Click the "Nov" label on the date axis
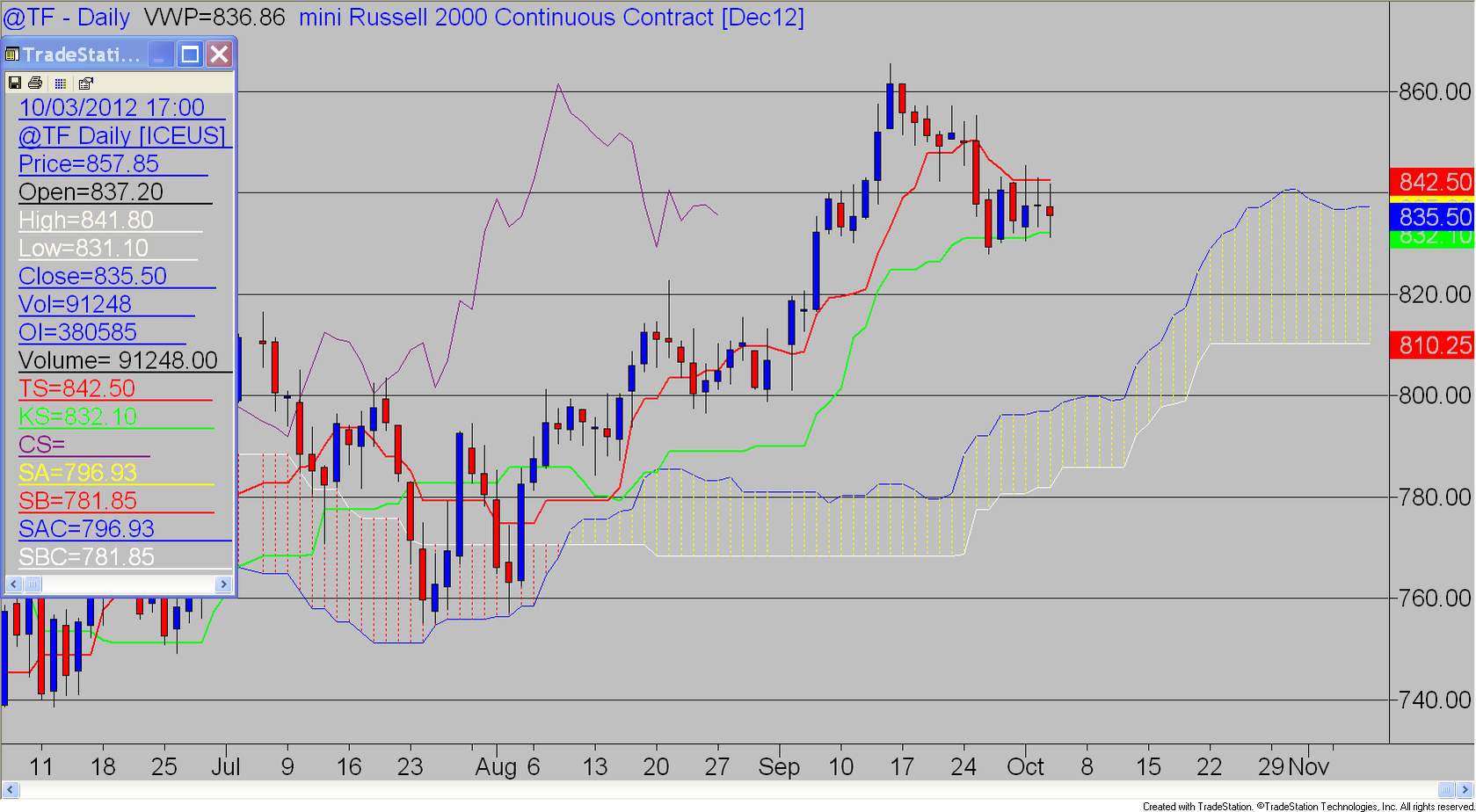Viewport: 1476px width, 812px height. click(x=1309, y=767)
